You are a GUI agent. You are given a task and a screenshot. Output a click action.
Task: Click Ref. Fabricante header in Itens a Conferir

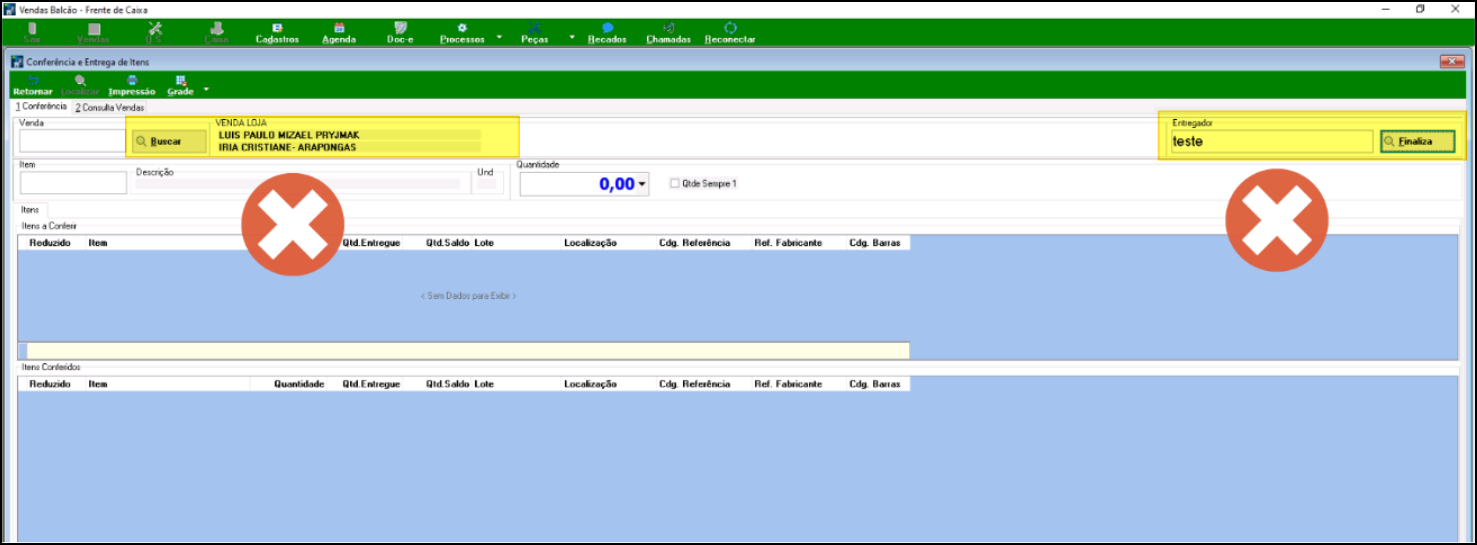[x=788, y=243]
